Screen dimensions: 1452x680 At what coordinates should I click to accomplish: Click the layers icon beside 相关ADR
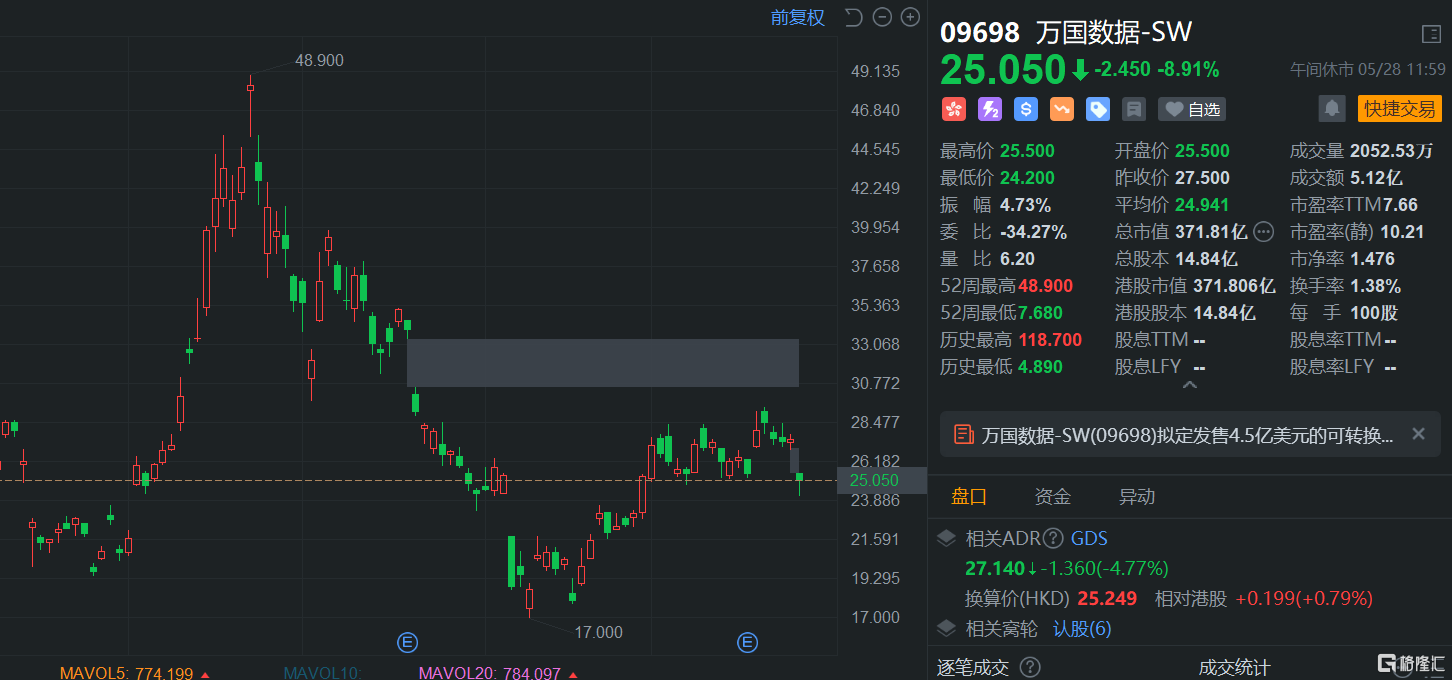pyautogui.click(x=946, y=539)
